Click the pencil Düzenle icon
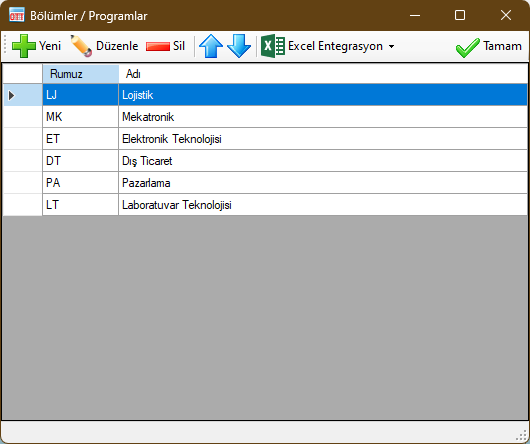530x444 pixels. (x=81, y=46)
